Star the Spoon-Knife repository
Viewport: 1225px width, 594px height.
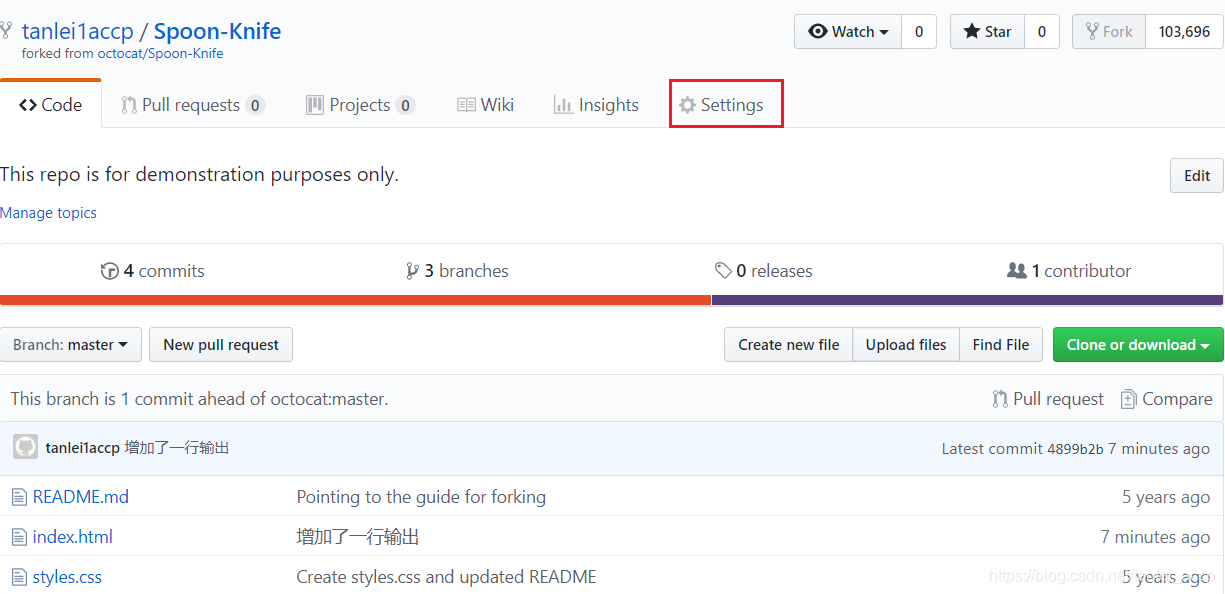coord(987,32)
